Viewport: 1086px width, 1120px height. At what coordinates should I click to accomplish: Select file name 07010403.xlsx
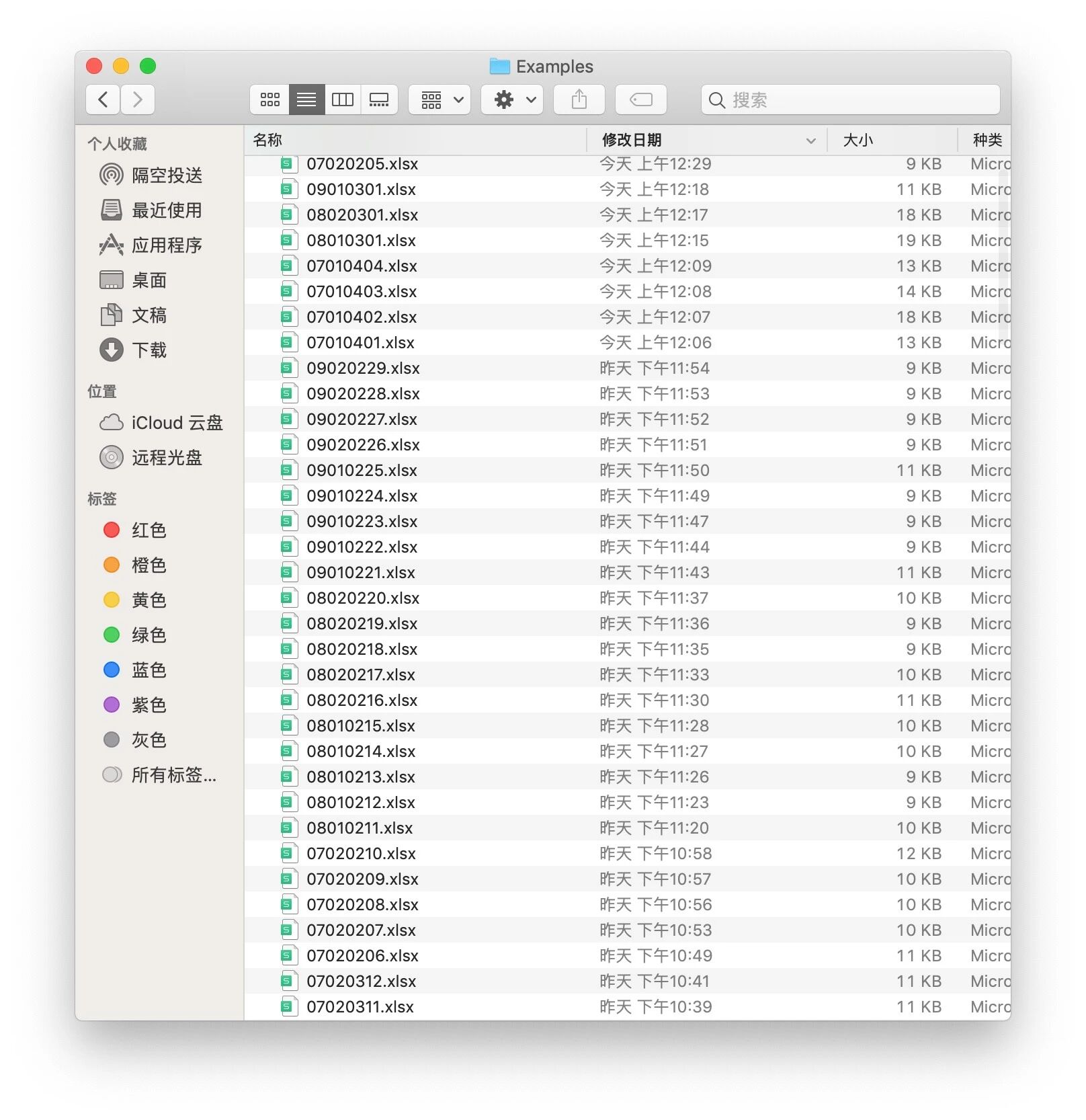point(362,292)
